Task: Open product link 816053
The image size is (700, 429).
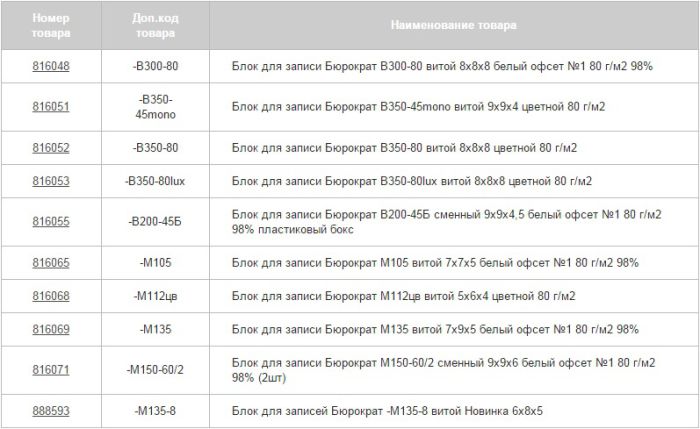Action: [51, 181]
